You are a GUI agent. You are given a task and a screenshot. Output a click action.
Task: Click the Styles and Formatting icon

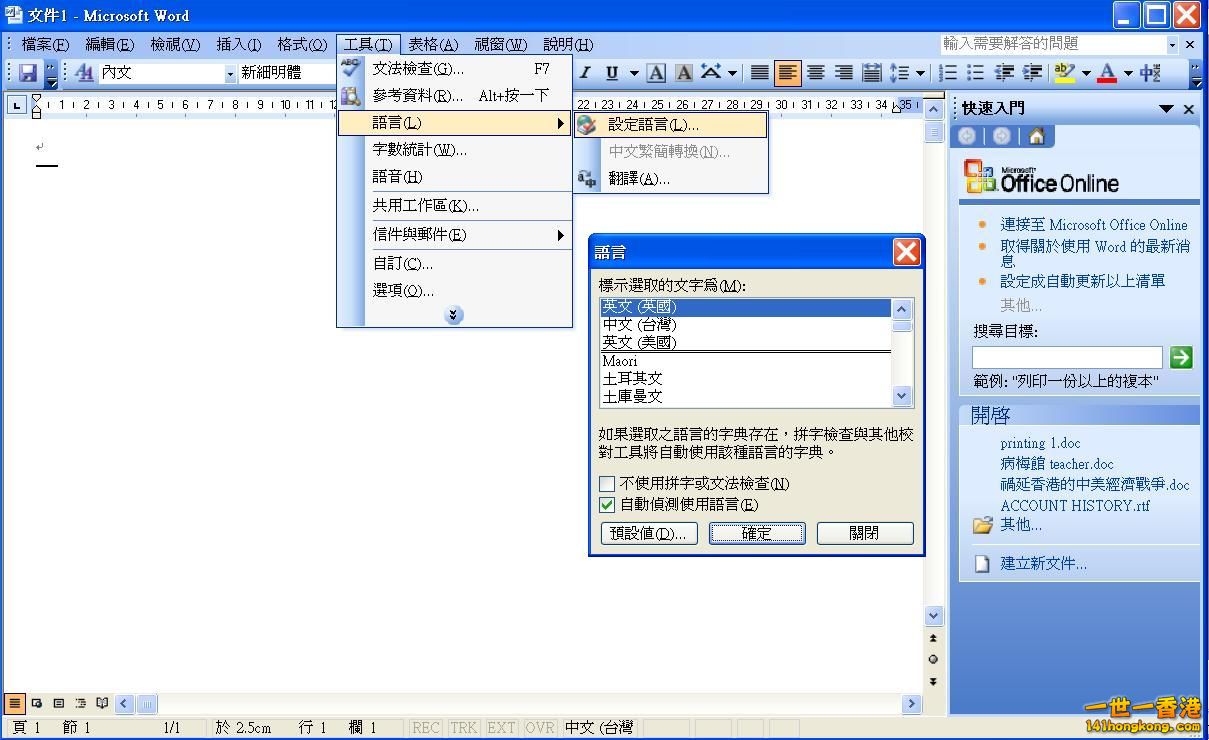click(85, 72)
